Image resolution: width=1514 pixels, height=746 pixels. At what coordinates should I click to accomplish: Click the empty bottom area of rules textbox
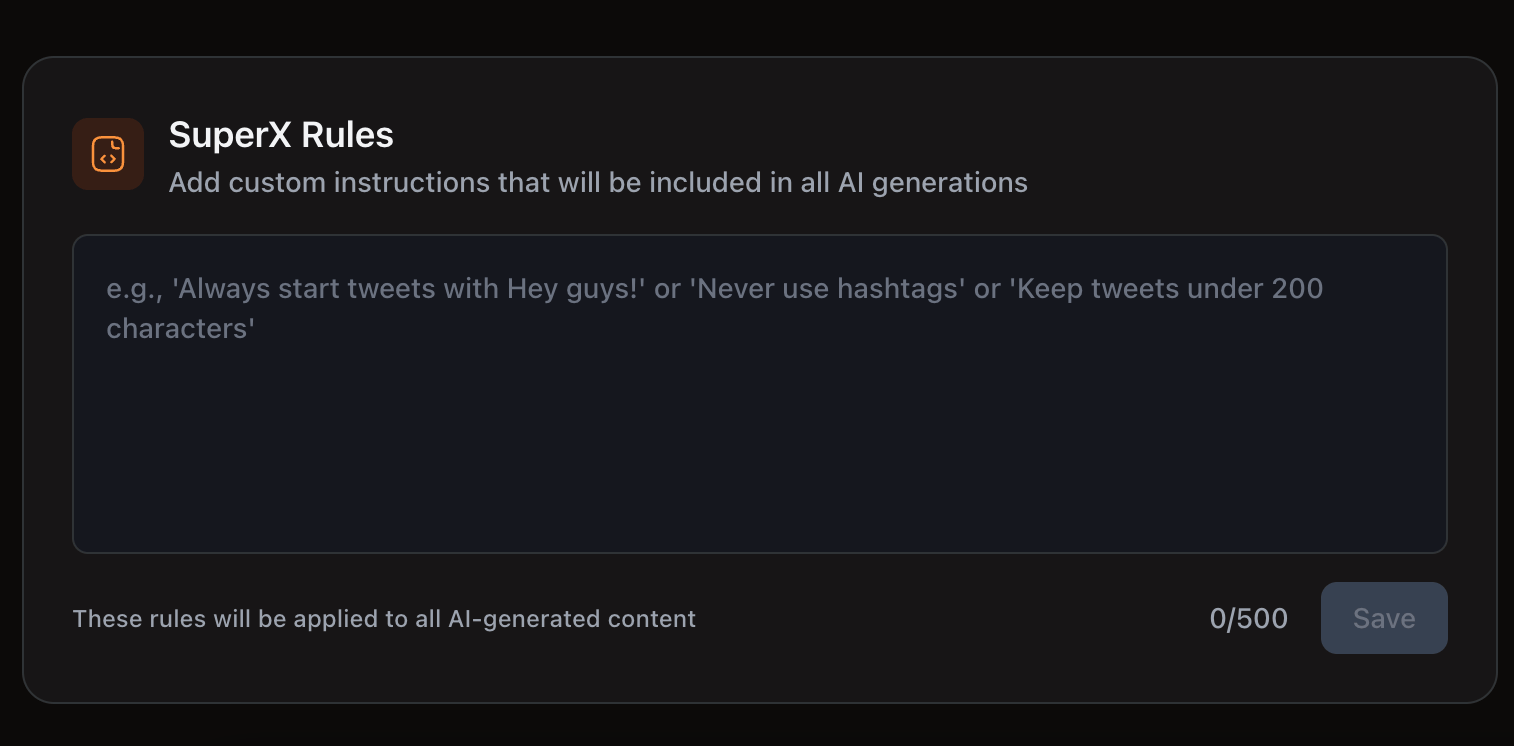coord(759,510)
